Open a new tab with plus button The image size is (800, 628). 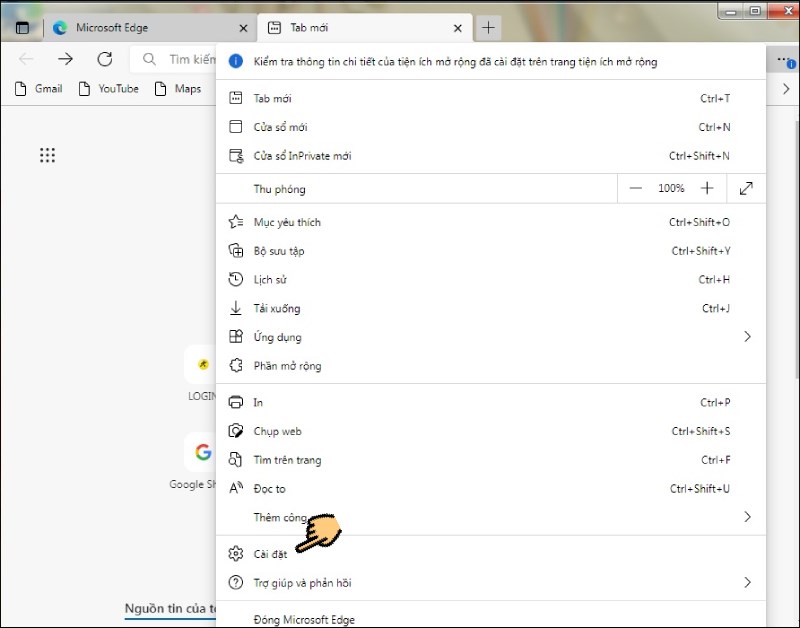pyautogui.click(x=488, y=28)
